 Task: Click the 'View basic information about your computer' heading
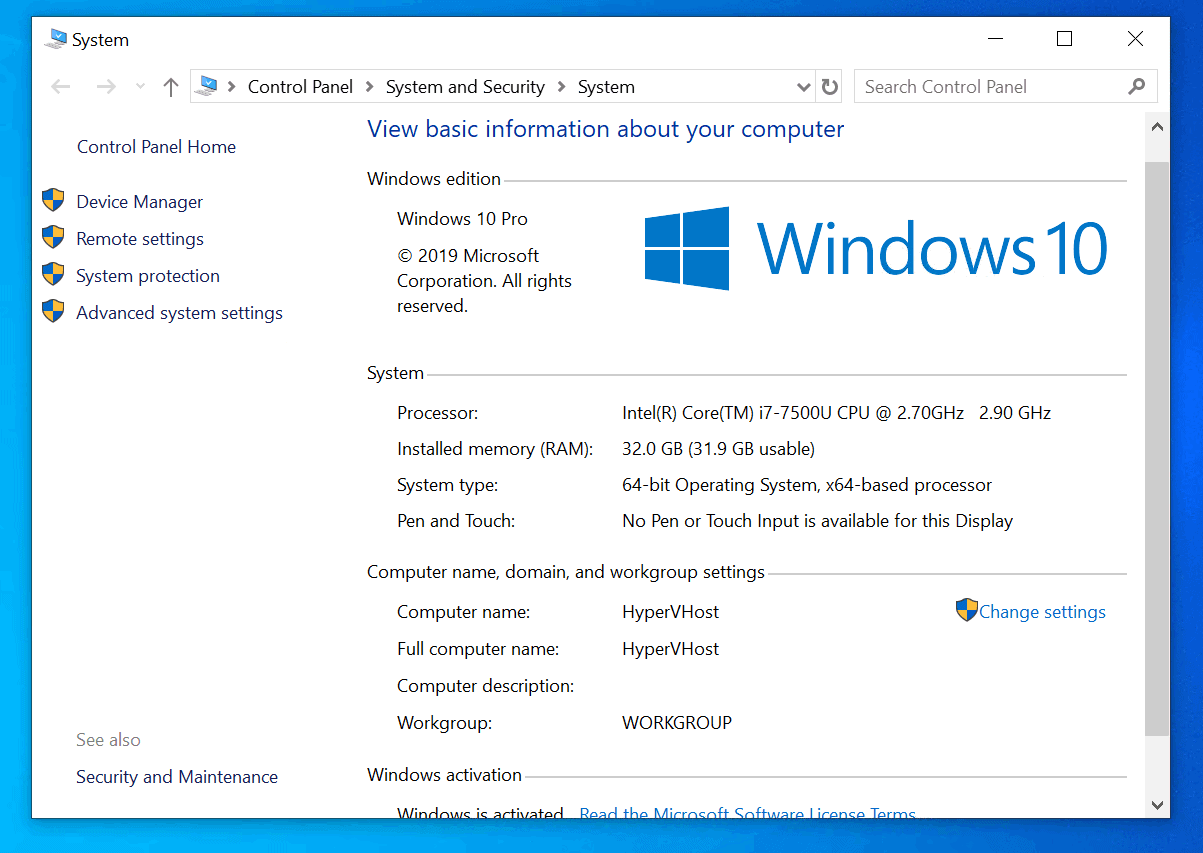[606, 129]
